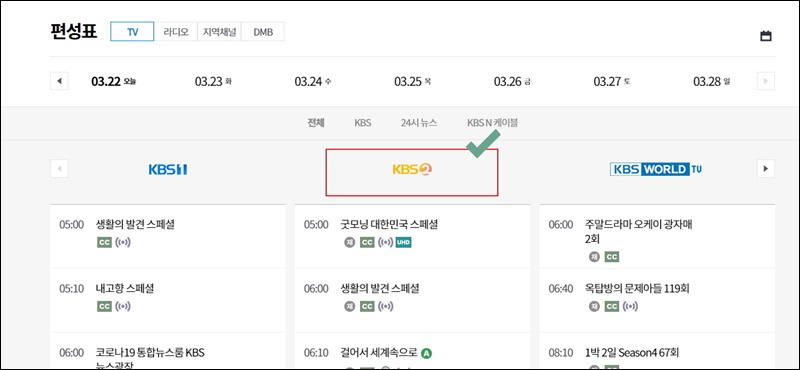Open the DMB tab
800x370 pixels.
263,32
